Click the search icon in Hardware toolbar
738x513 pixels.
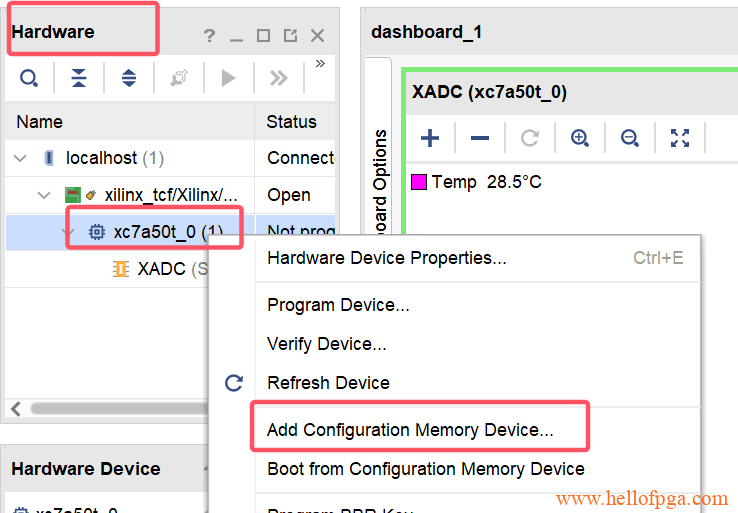coord(29,78)
